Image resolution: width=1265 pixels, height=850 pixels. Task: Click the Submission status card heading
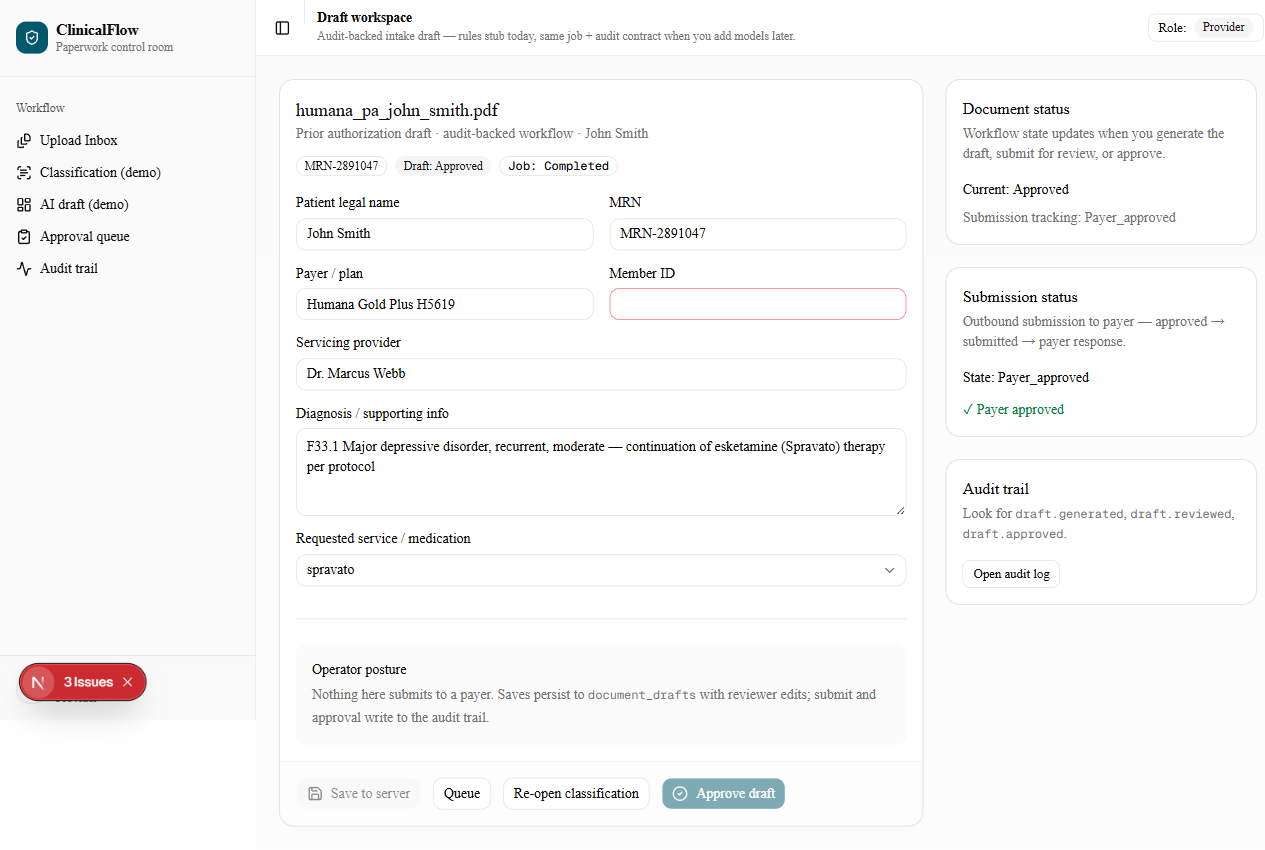[x=1020, y=297]
